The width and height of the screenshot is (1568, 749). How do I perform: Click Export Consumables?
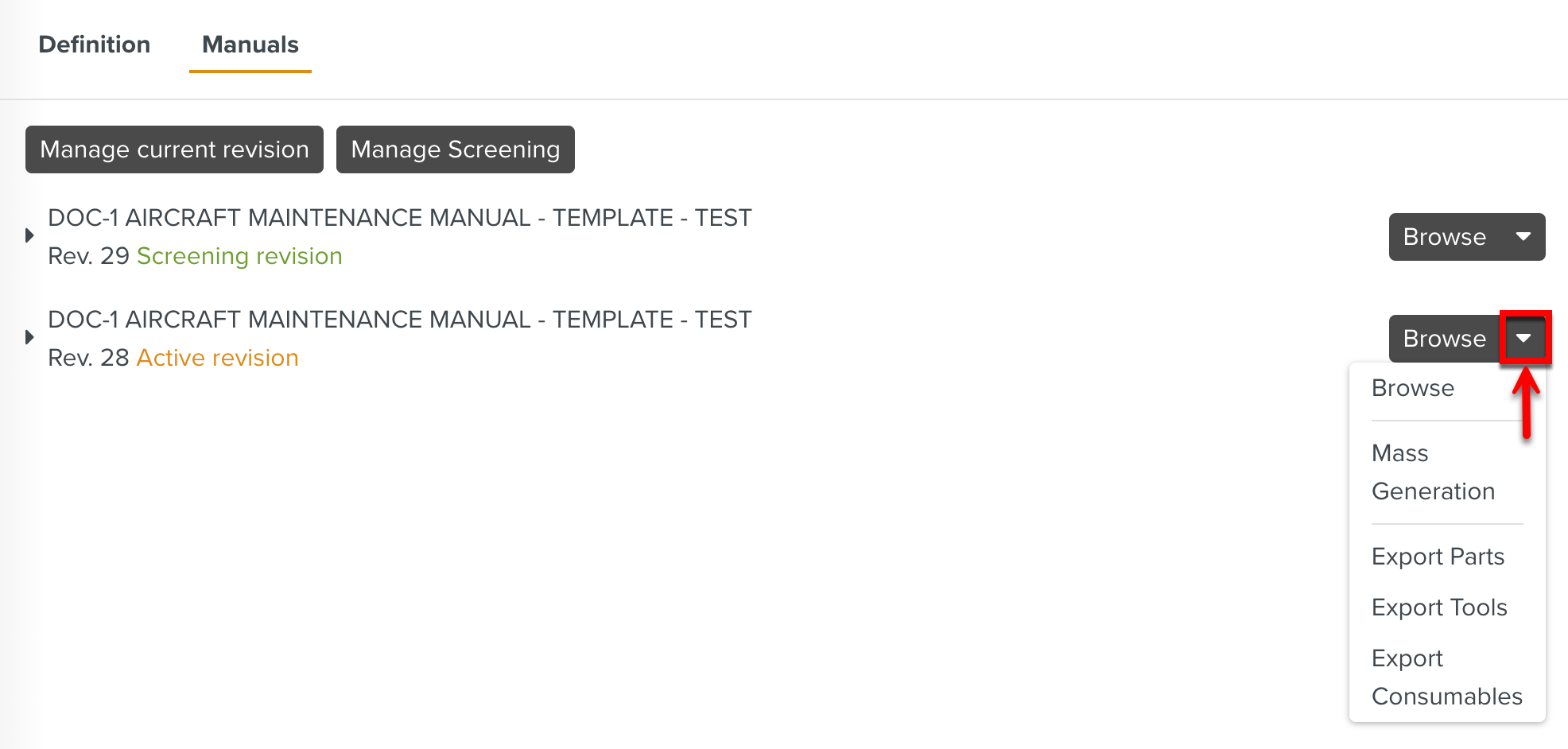1446,677
